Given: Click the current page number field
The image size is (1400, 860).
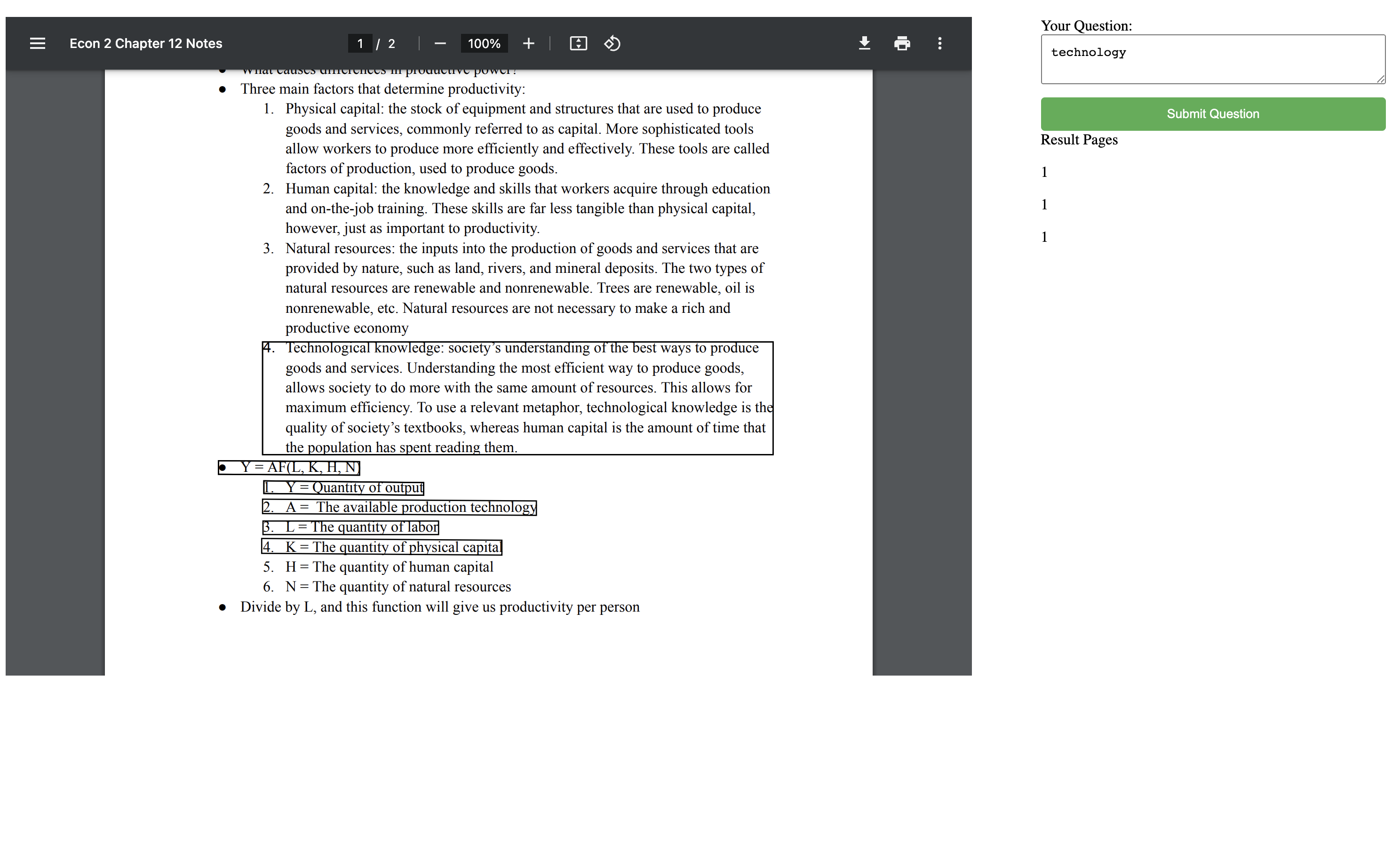Looking at the screenshot, I should (x=359, y=44).
